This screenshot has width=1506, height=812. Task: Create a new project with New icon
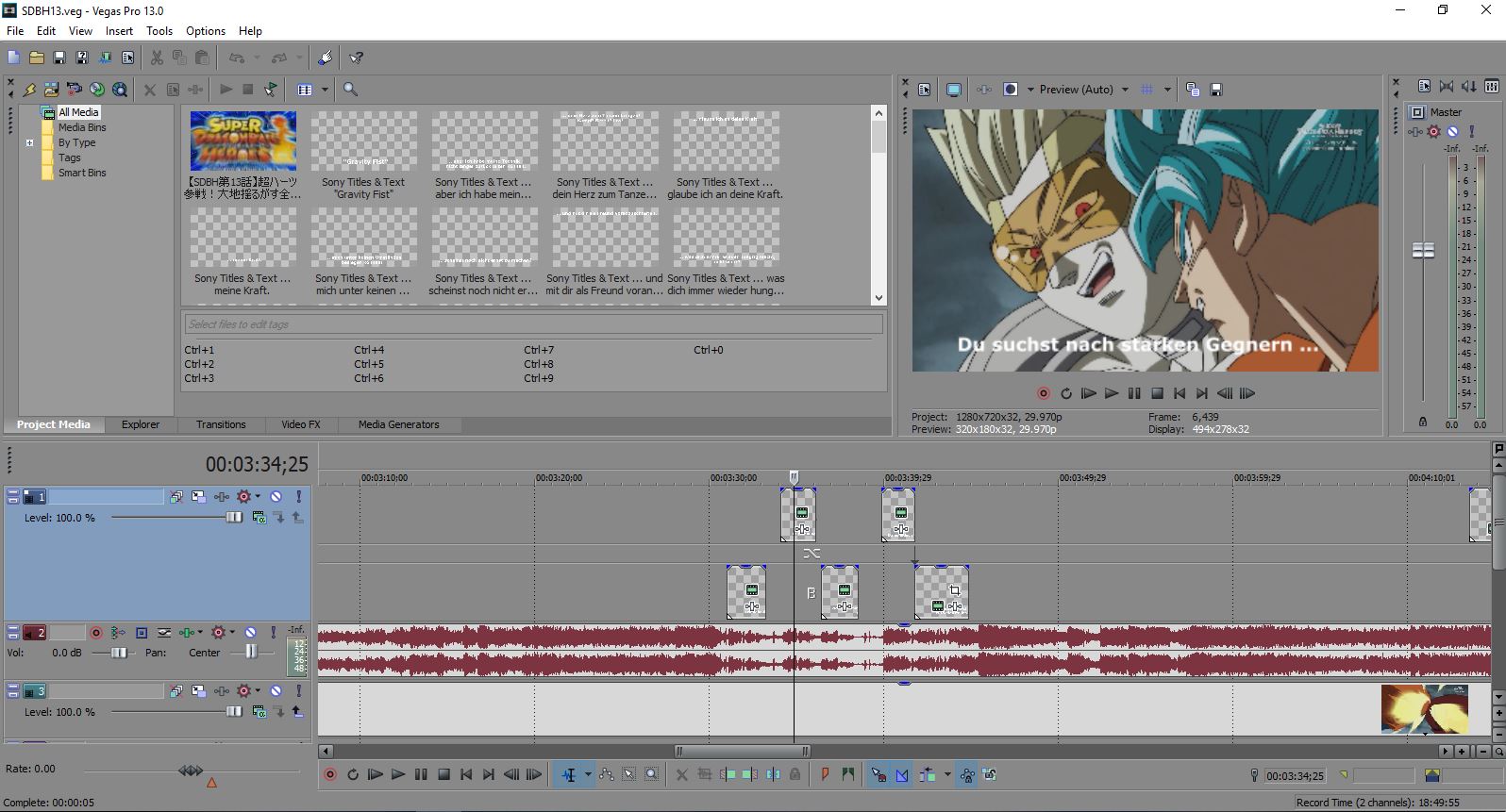14,58
